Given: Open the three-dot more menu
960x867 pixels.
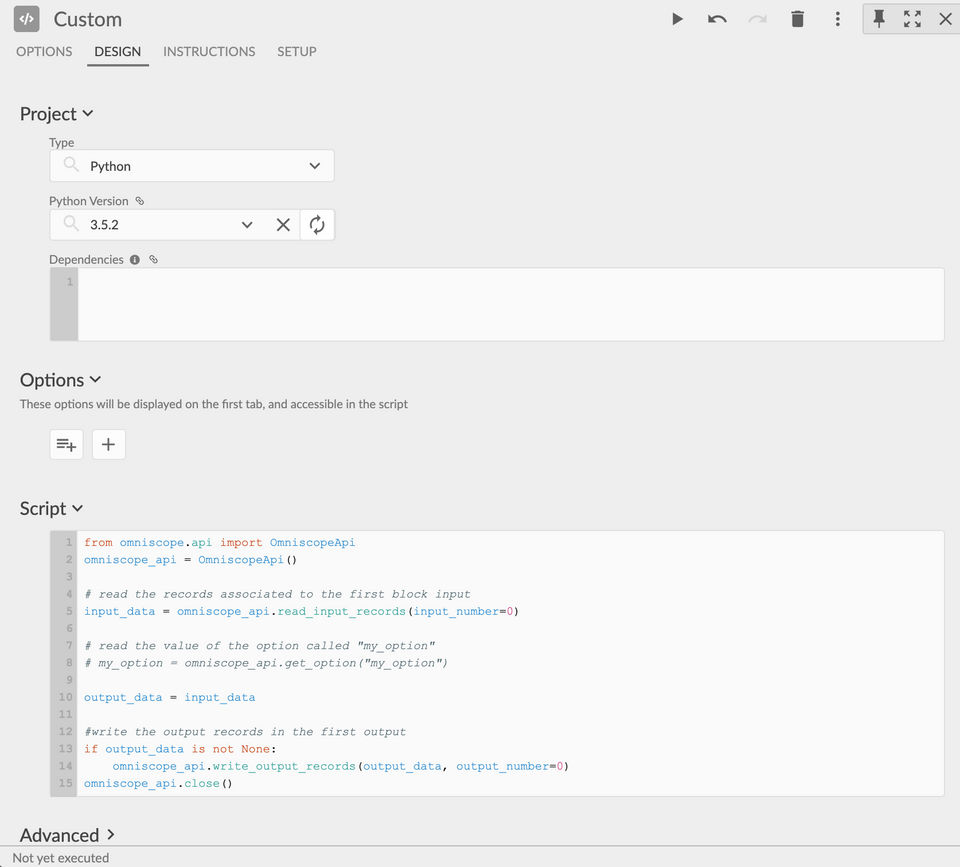Looking at the screenshot, I should click(x=838, y=19).
